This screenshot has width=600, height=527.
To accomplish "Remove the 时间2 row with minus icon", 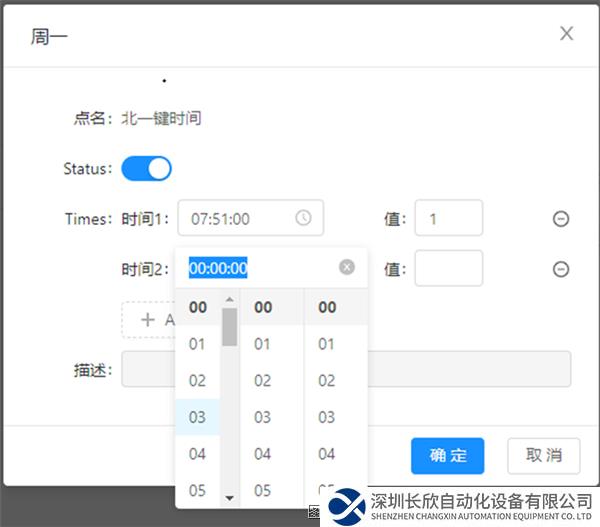I will click(561, 268).
